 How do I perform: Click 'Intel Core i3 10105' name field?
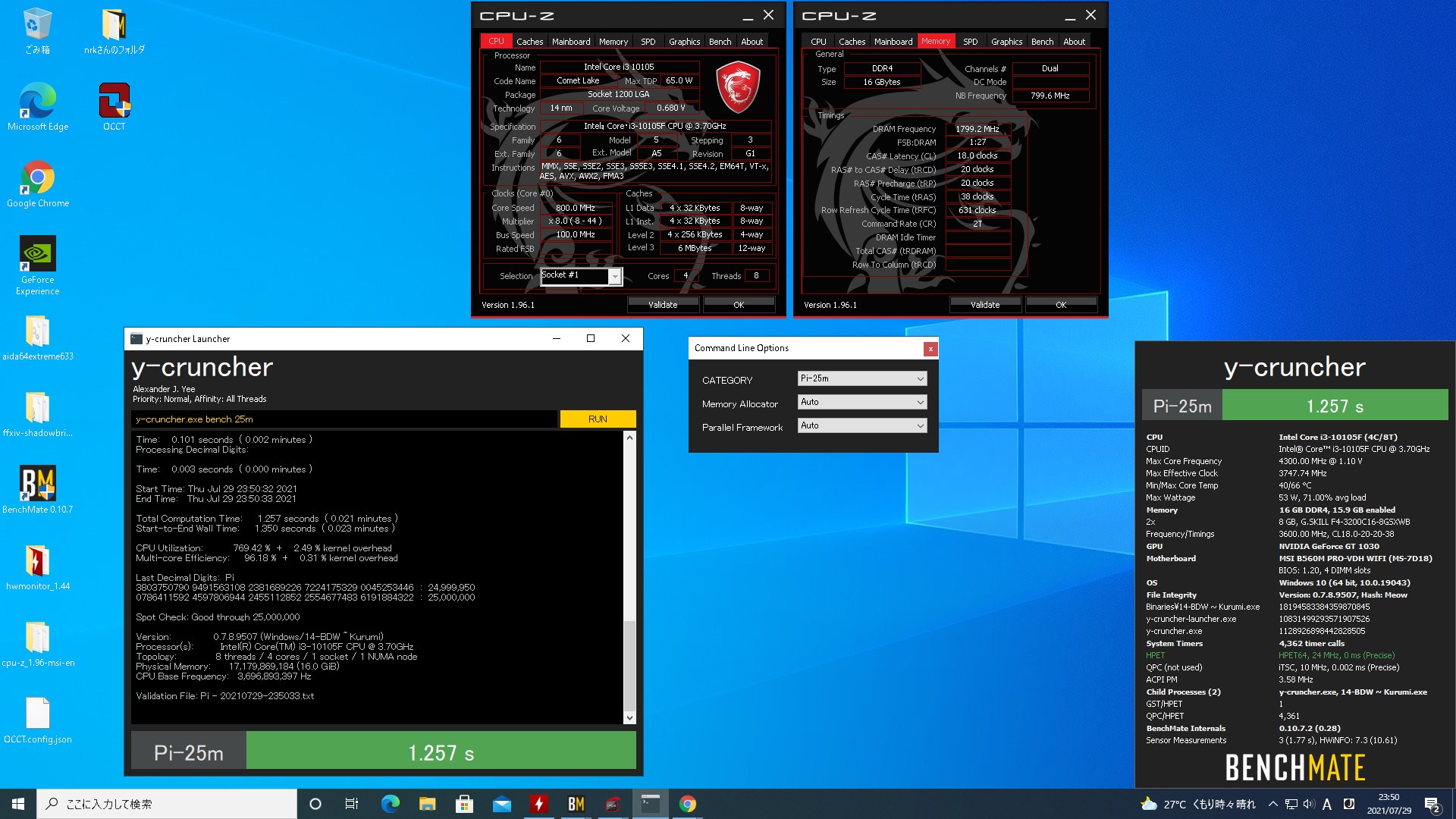tap(619, 67)
